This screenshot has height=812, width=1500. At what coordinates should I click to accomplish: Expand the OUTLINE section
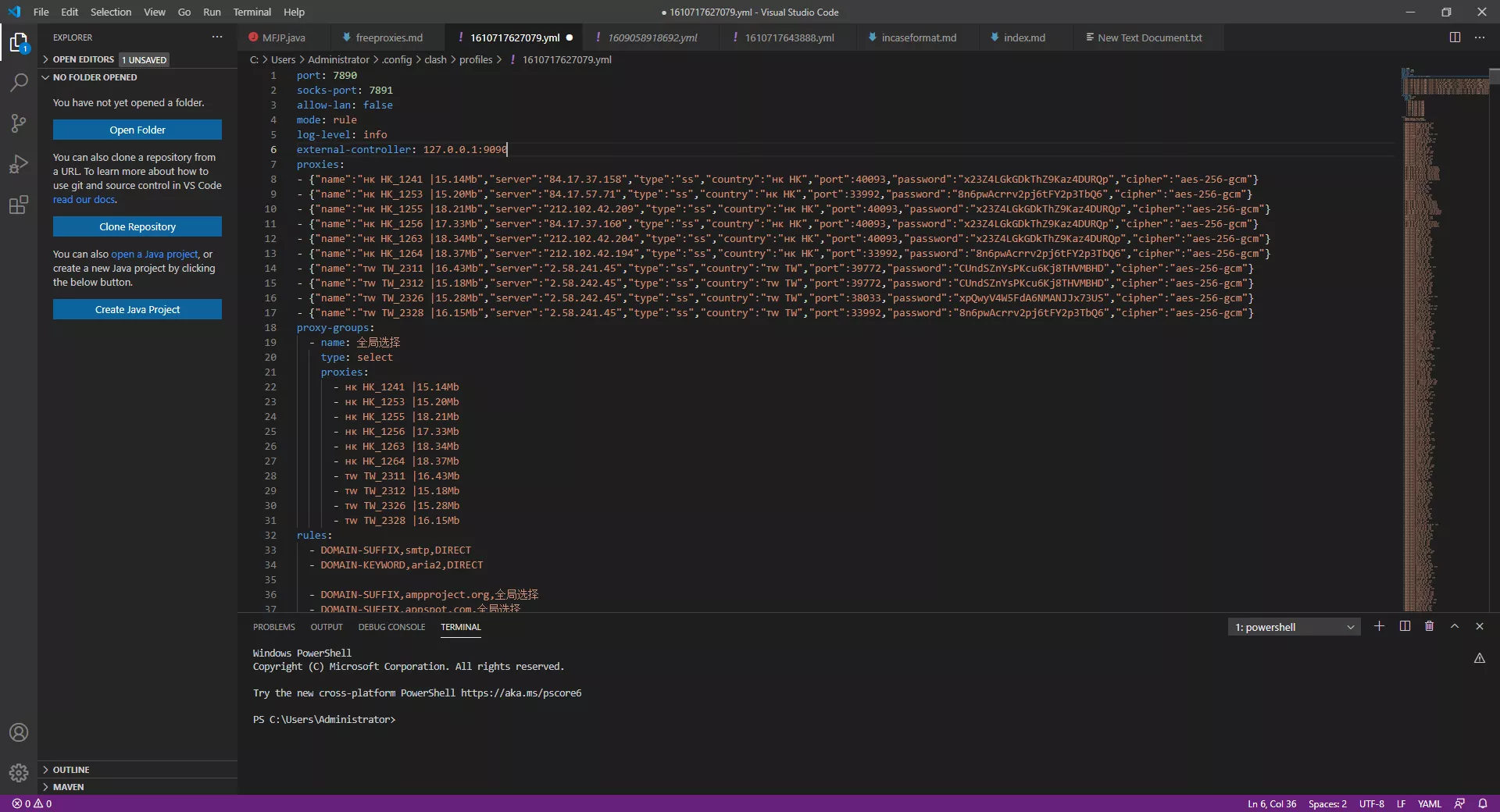[x=71, y=770]
